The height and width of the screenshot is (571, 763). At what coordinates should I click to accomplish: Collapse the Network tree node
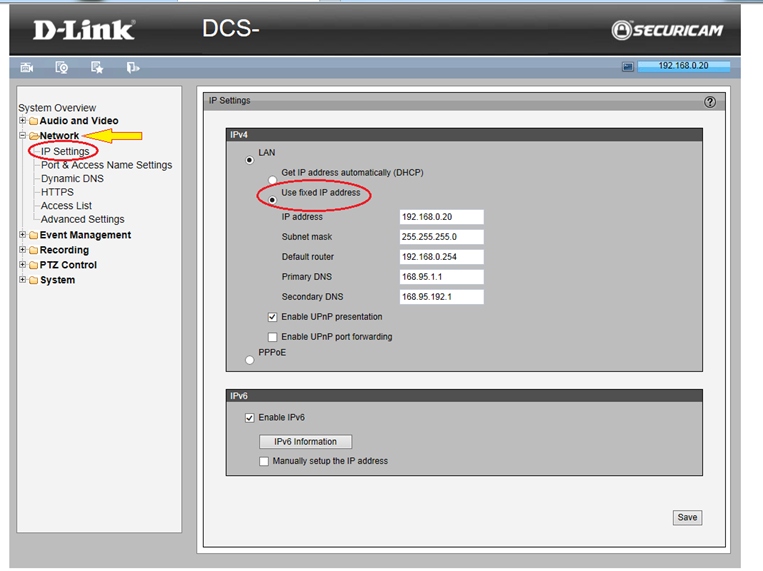[23, 136]
